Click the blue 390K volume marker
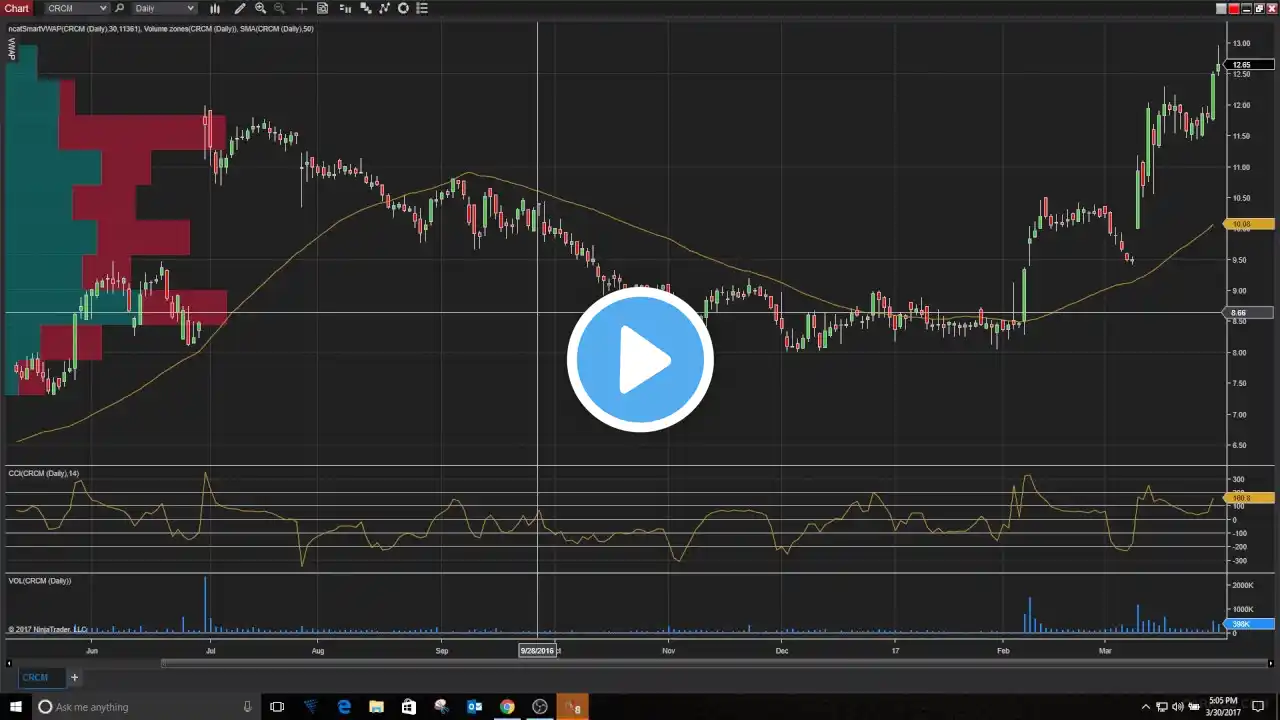This screenshot has width=1280, height=720. click(1249, 624)
